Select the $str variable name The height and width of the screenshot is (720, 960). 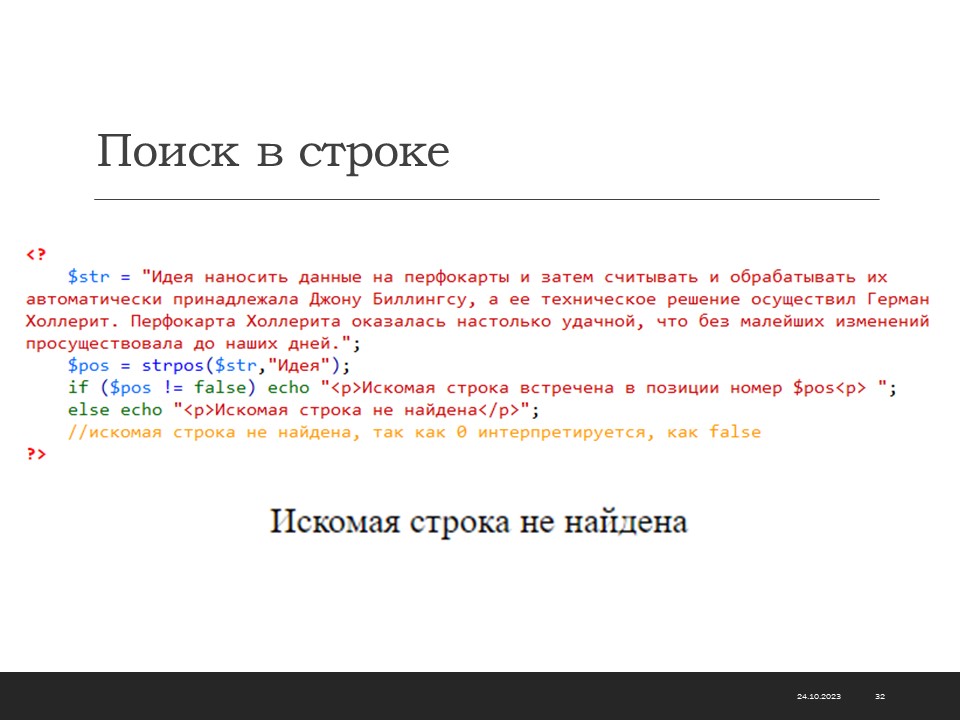coord(88,277)
